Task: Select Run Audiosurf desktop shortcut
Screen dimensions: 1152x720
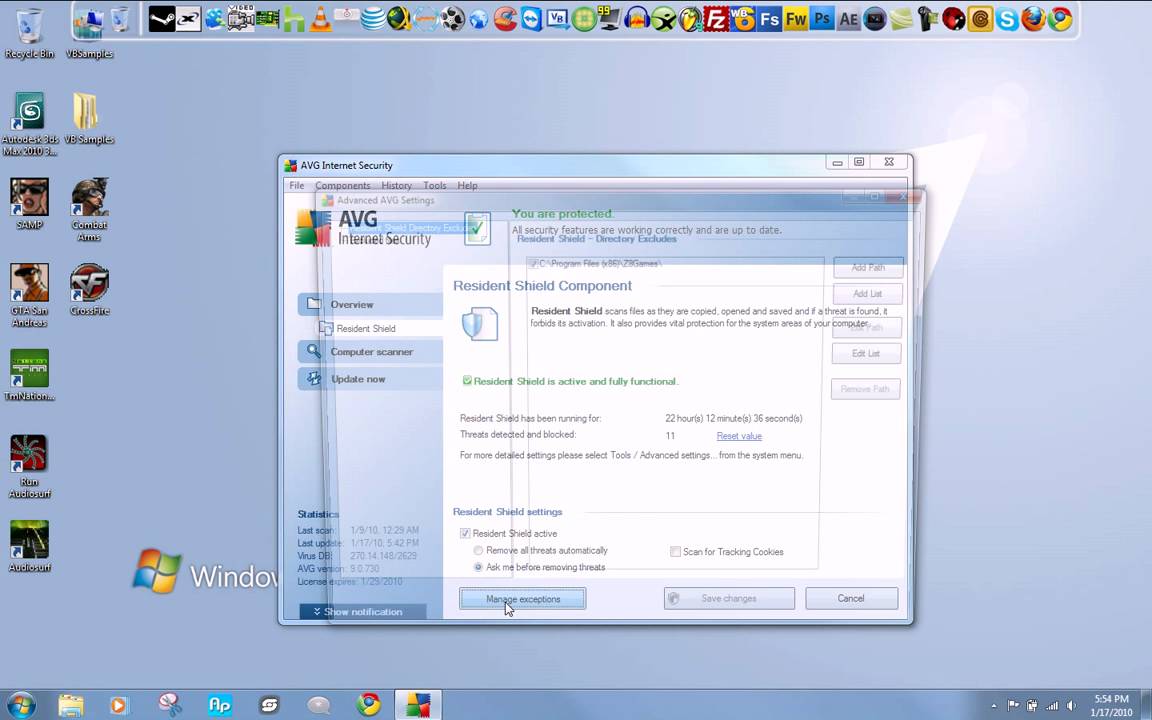Action: [x=29, y=467]
